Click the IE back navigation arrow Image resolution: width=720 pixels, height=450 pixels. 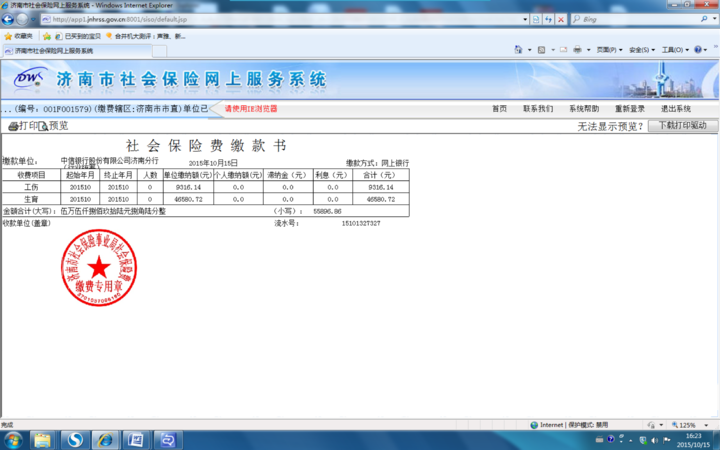(7, 19)
